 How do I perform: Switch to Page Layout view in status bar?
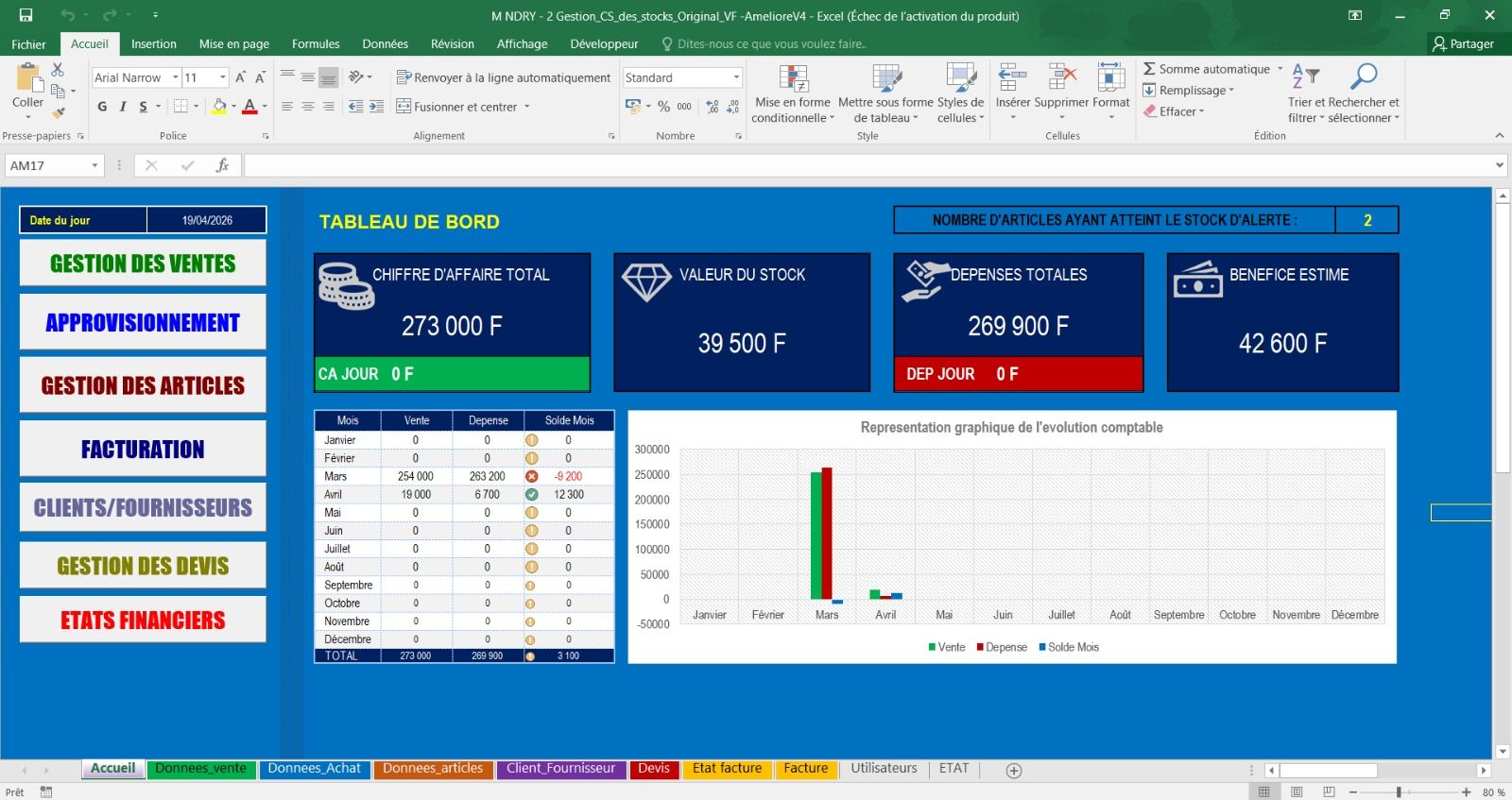point(1297,791)
